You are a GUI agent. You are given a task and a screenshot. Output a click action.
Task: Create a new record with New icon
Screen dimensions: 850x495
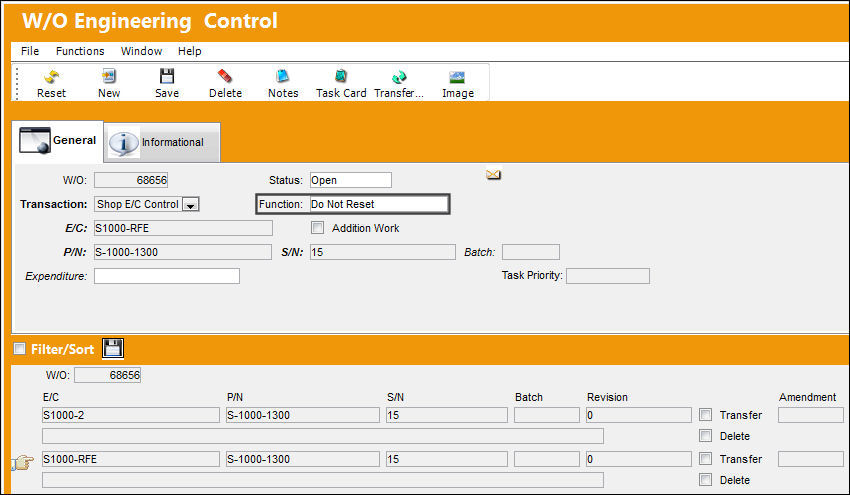point(109,76)
